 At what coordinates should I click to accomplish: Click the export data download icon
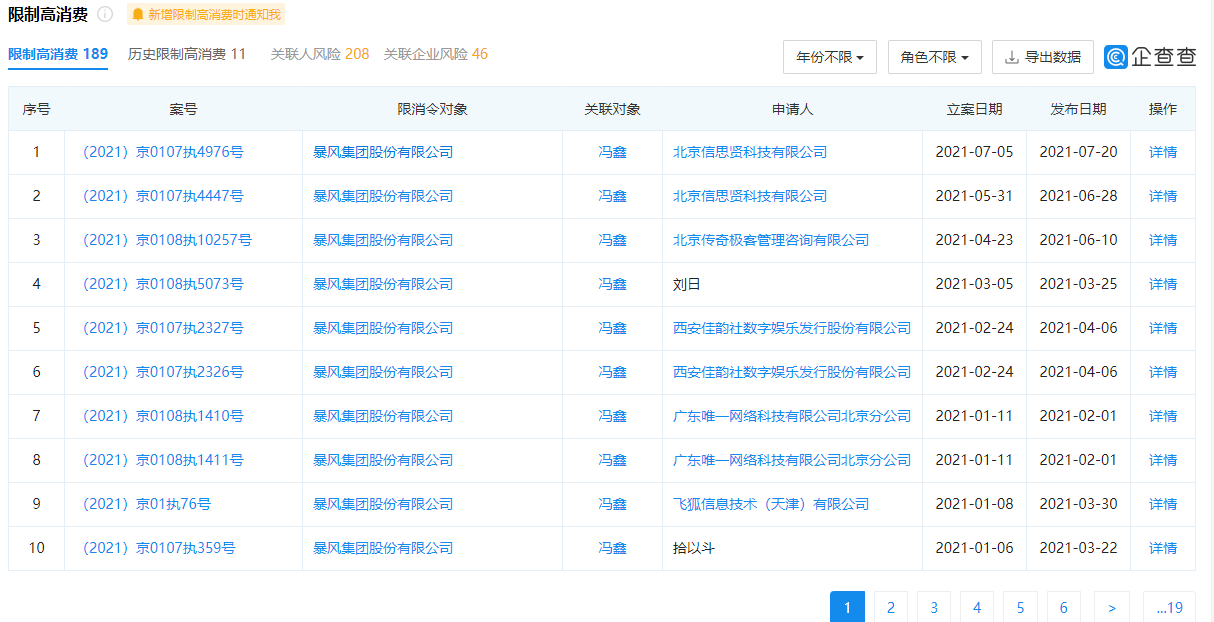pos(1013,57)
